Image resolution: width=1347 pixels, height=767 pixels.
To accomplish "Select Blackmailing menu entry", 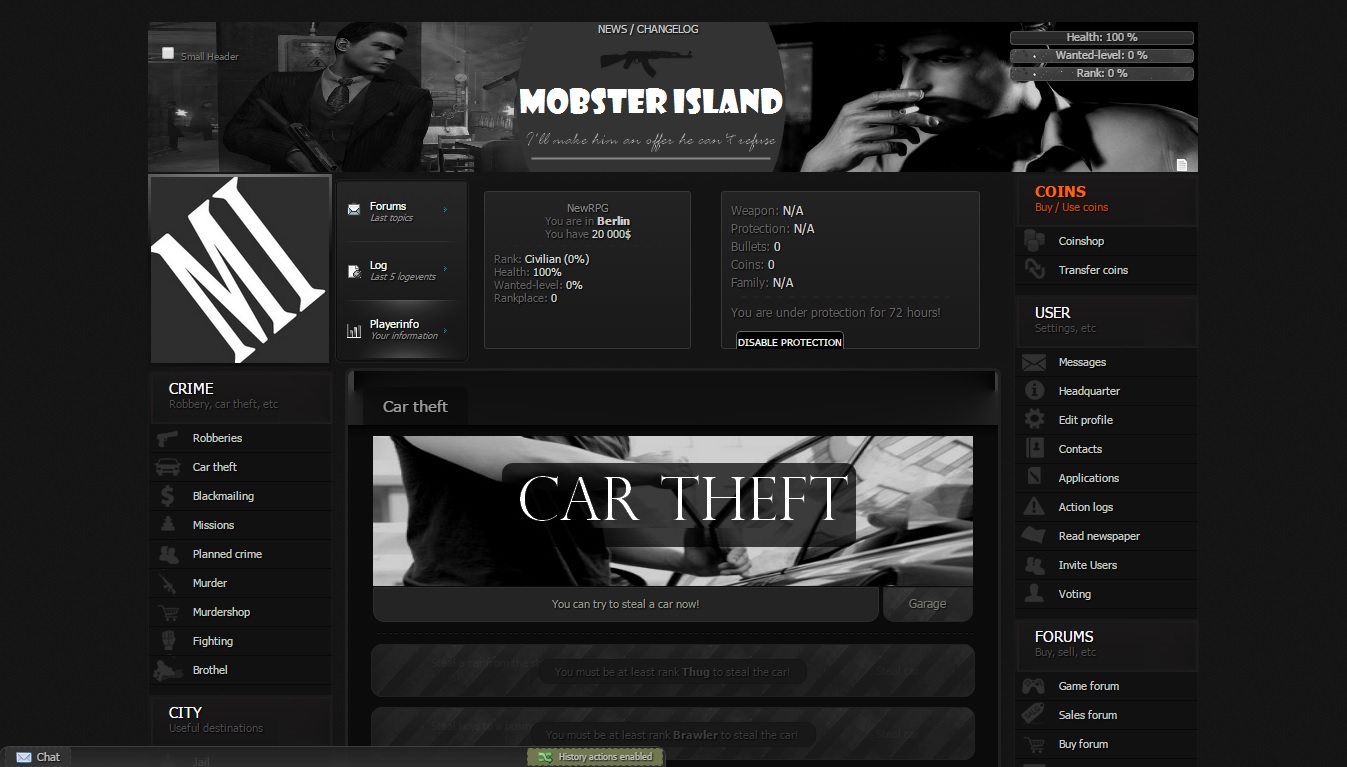I will tap(223, 496).
